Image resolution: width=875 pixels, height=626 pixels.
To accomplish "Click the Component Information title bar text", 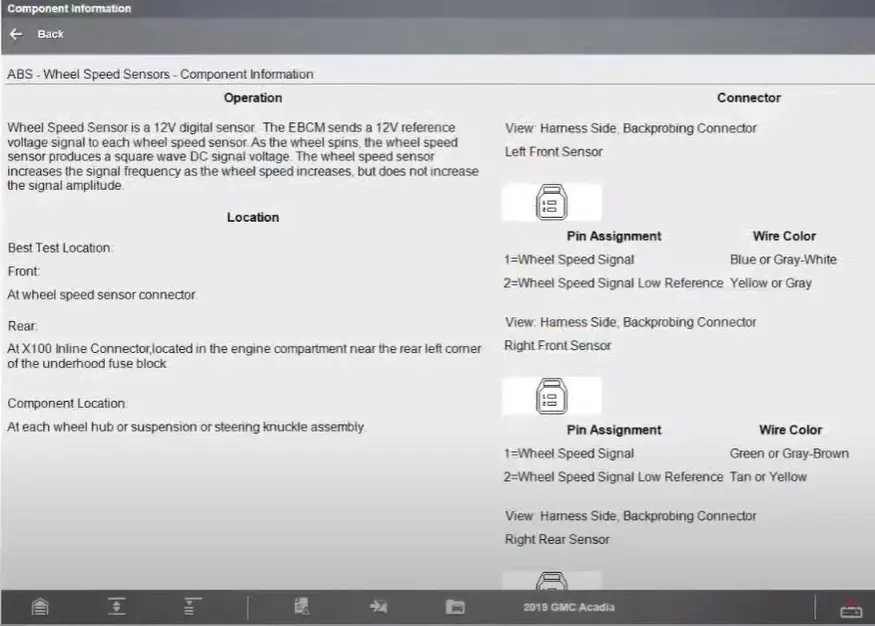I will (69, 9).
